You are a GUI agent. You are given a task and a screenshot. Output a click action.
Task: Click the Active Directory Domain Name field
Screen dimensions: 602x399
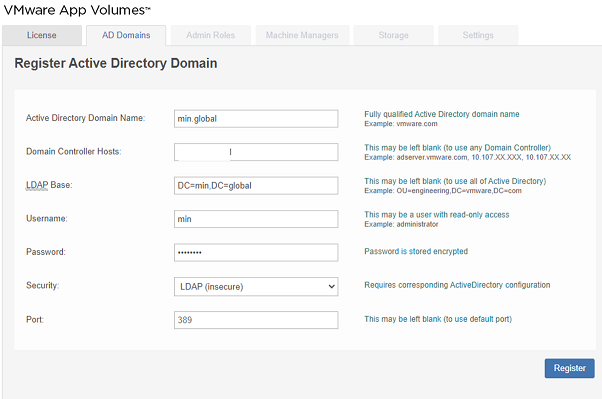point(256,119)
